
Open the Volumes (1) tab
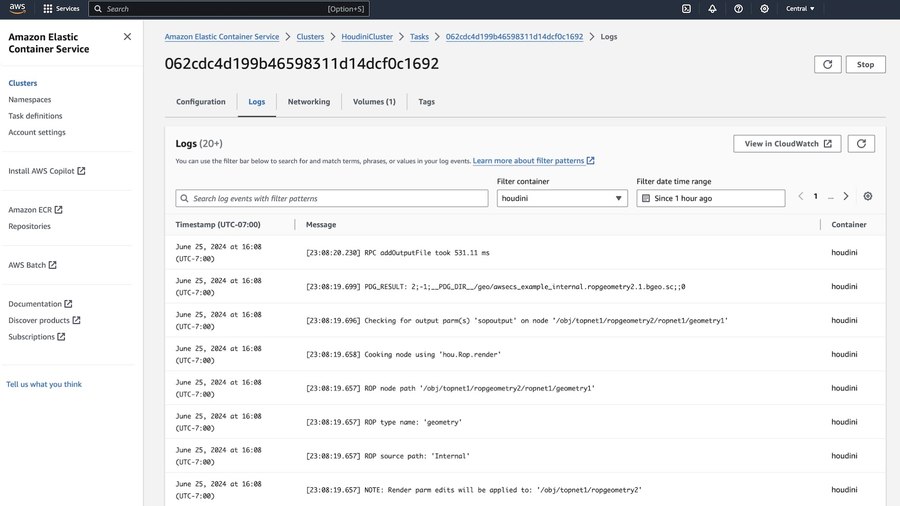point(374,102)
